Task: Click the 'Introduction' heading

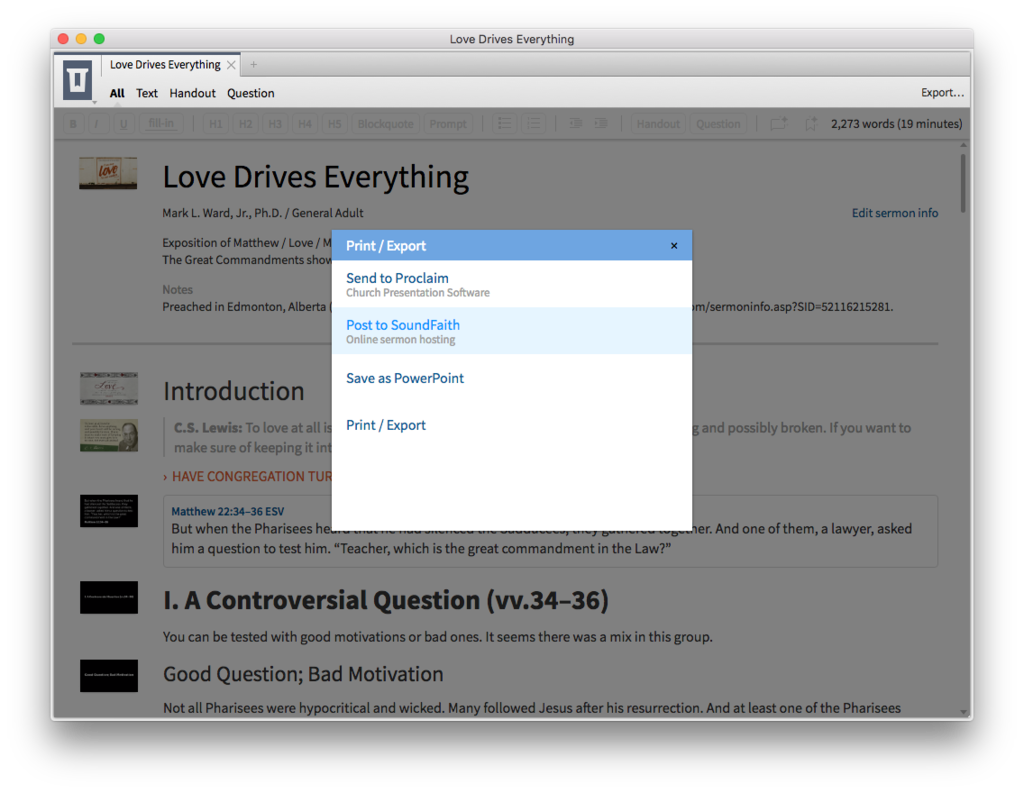Action: (233, 391)
